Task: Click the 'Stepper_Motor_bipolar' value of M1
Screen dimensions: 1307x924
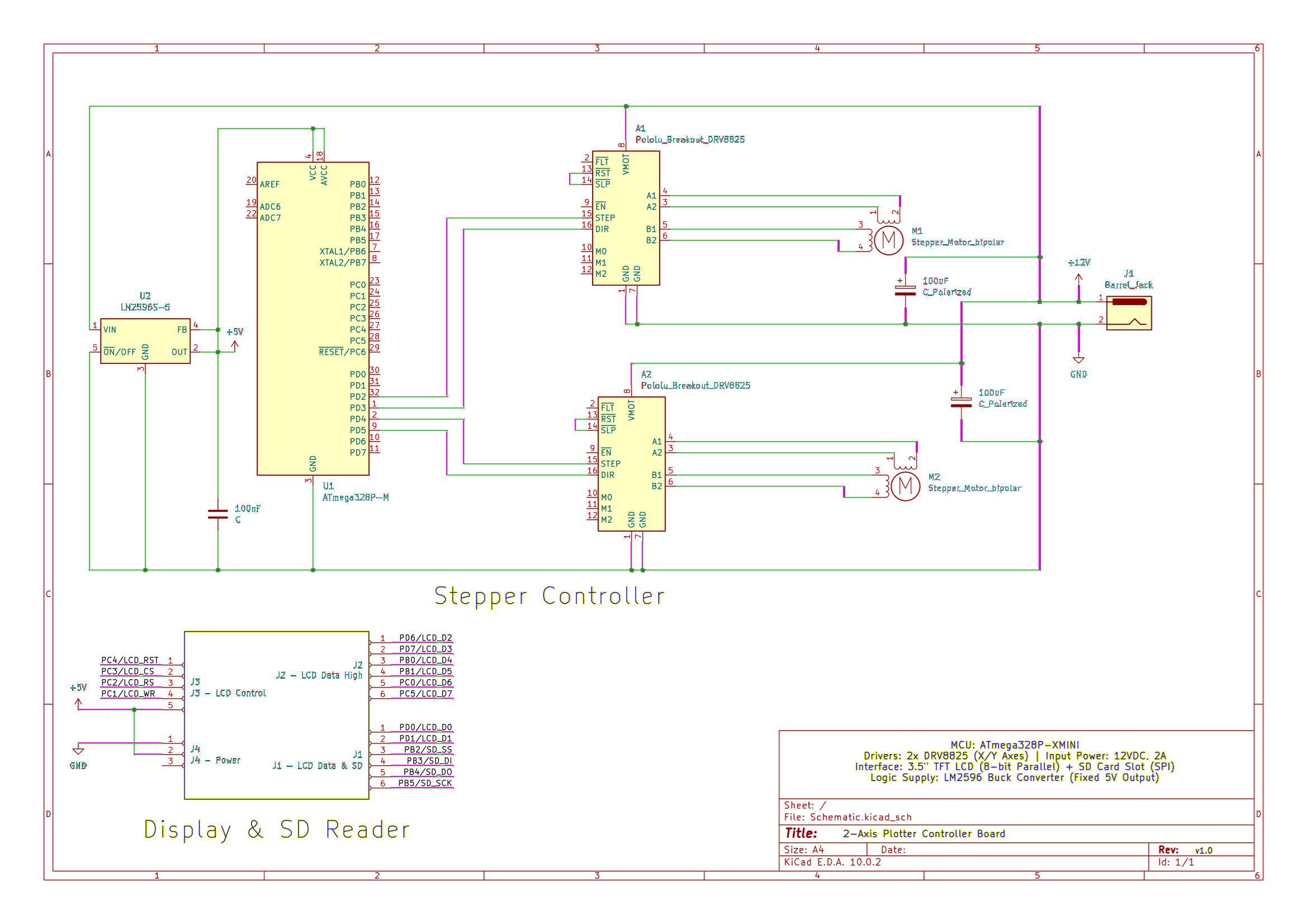Action: (x=957, y=242)
